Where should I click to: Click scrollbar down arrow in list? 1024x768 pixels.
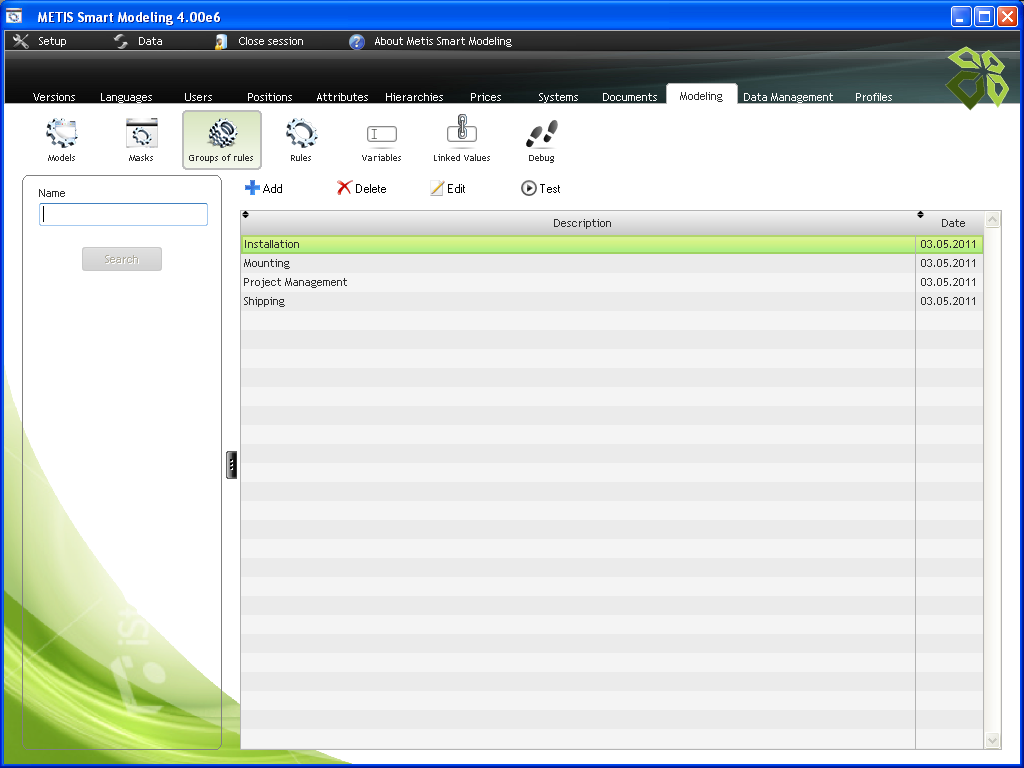coord(992,740)
